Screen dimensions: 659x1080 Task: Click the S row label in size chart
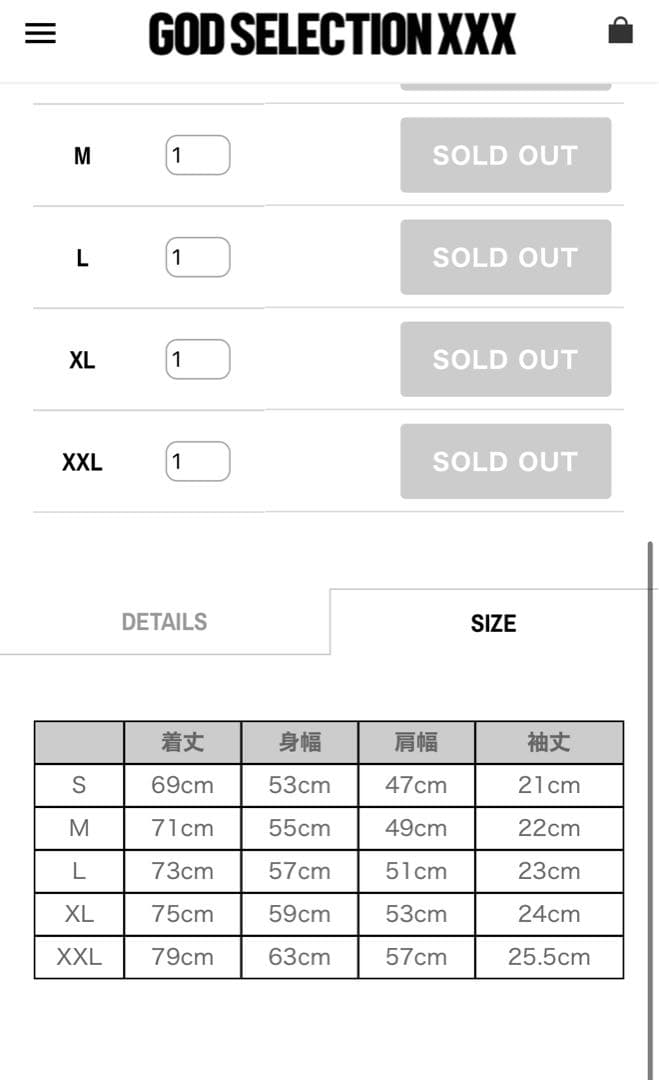click(x=79, y=785)
